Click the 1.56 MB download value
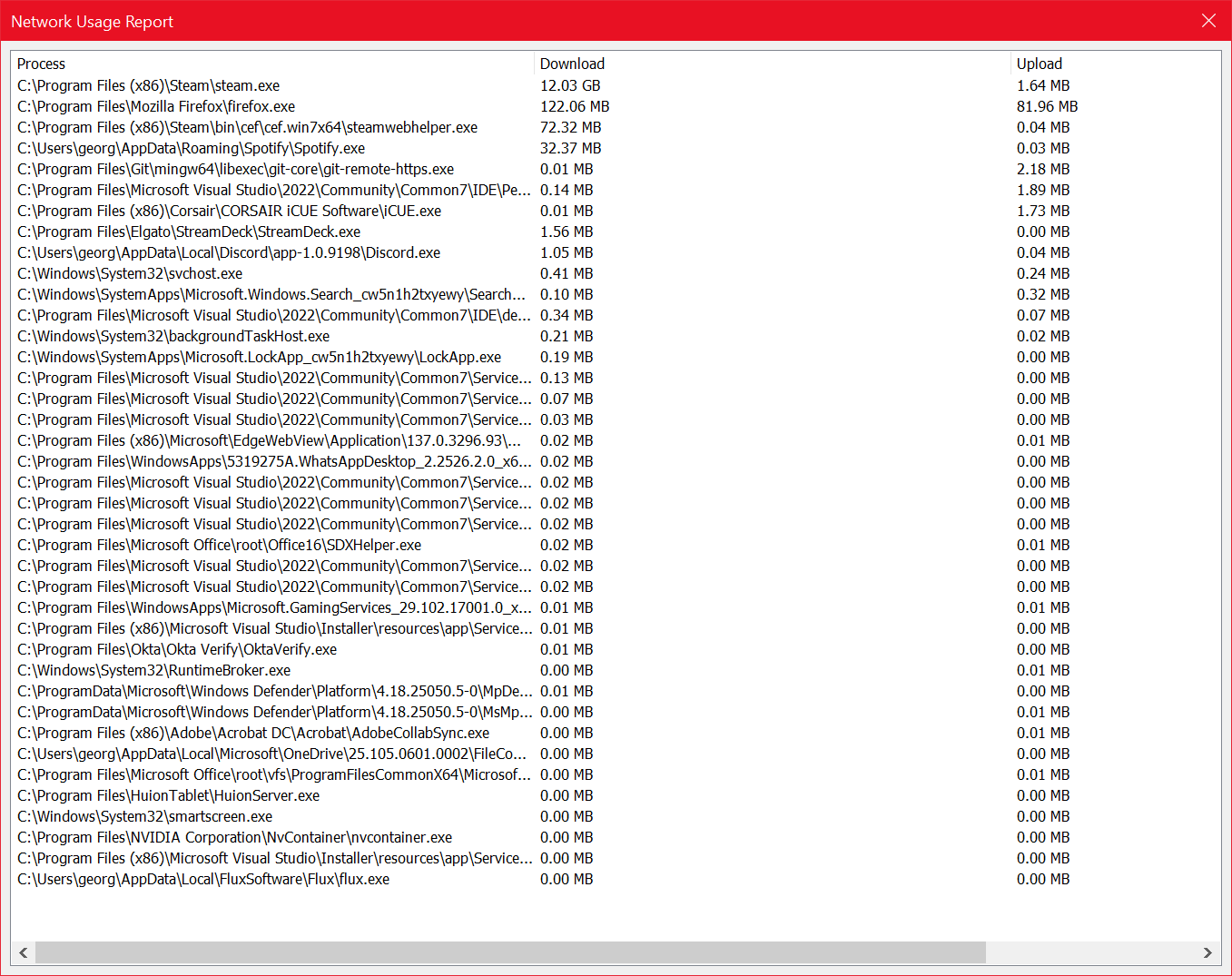Viewport: 1232px width, 976px height. [567, 232]
